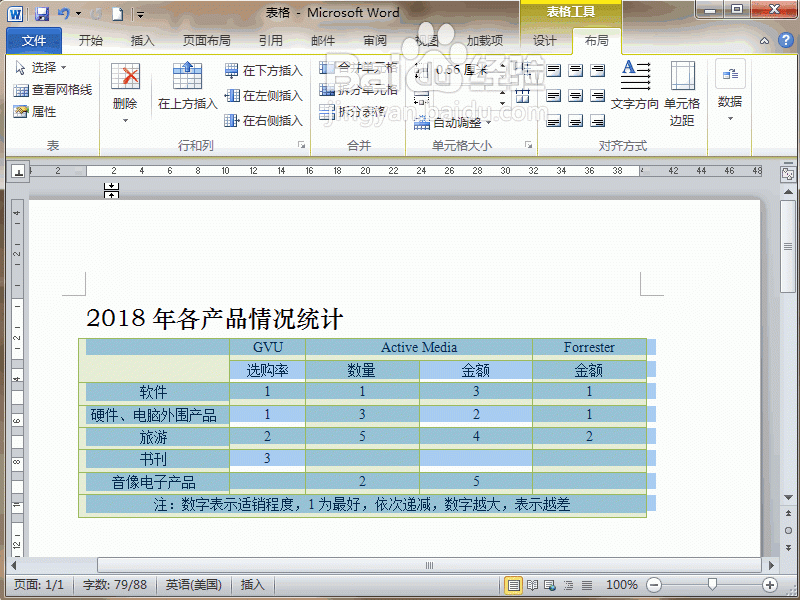Merge cells with 合并单元格

click(x=358, y=66)
